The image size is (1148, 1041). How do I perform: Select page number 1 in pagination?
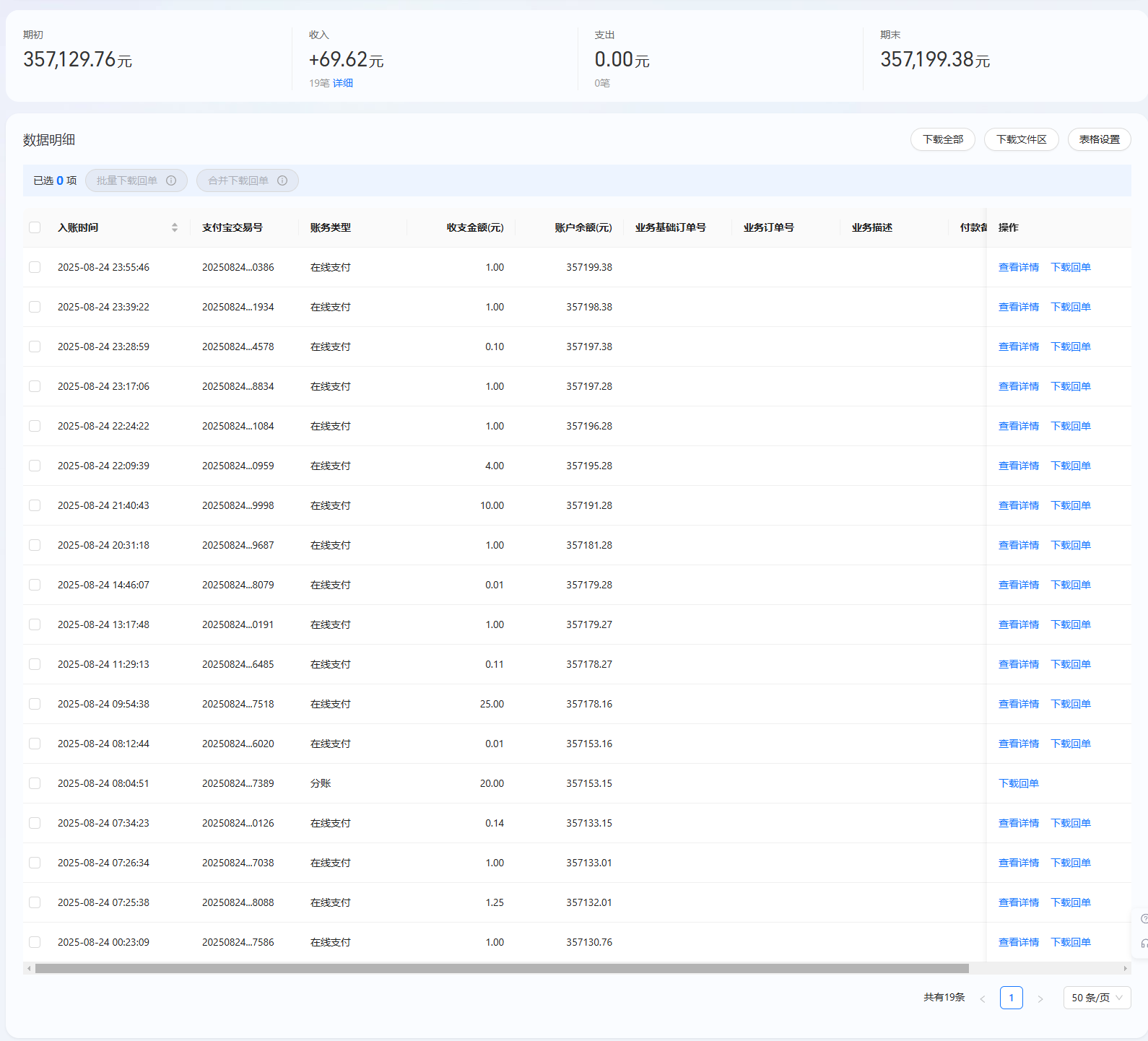pos(1011,998)
